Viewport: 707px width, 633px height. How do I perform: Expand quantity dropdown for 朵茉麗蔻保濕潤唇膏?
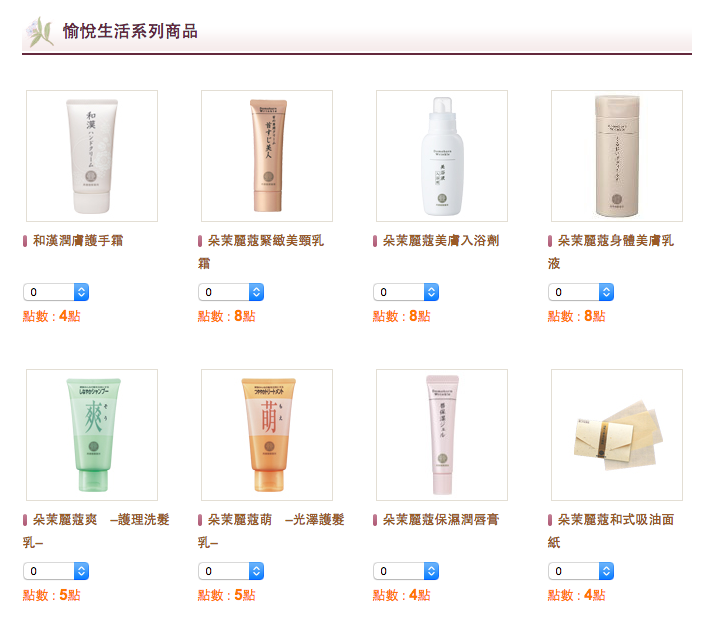click(x=406, y=571)
